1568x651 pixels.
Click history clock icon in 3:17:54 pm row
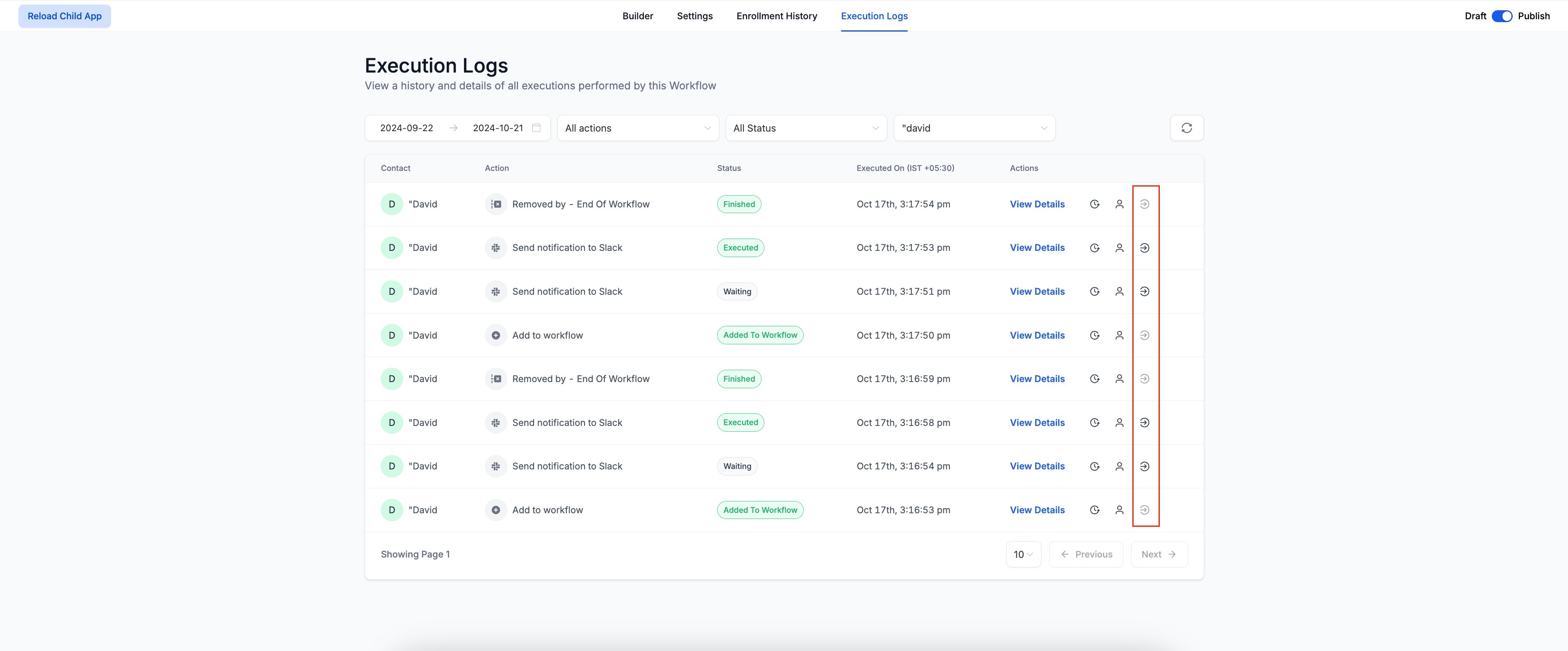point(1094,204)
